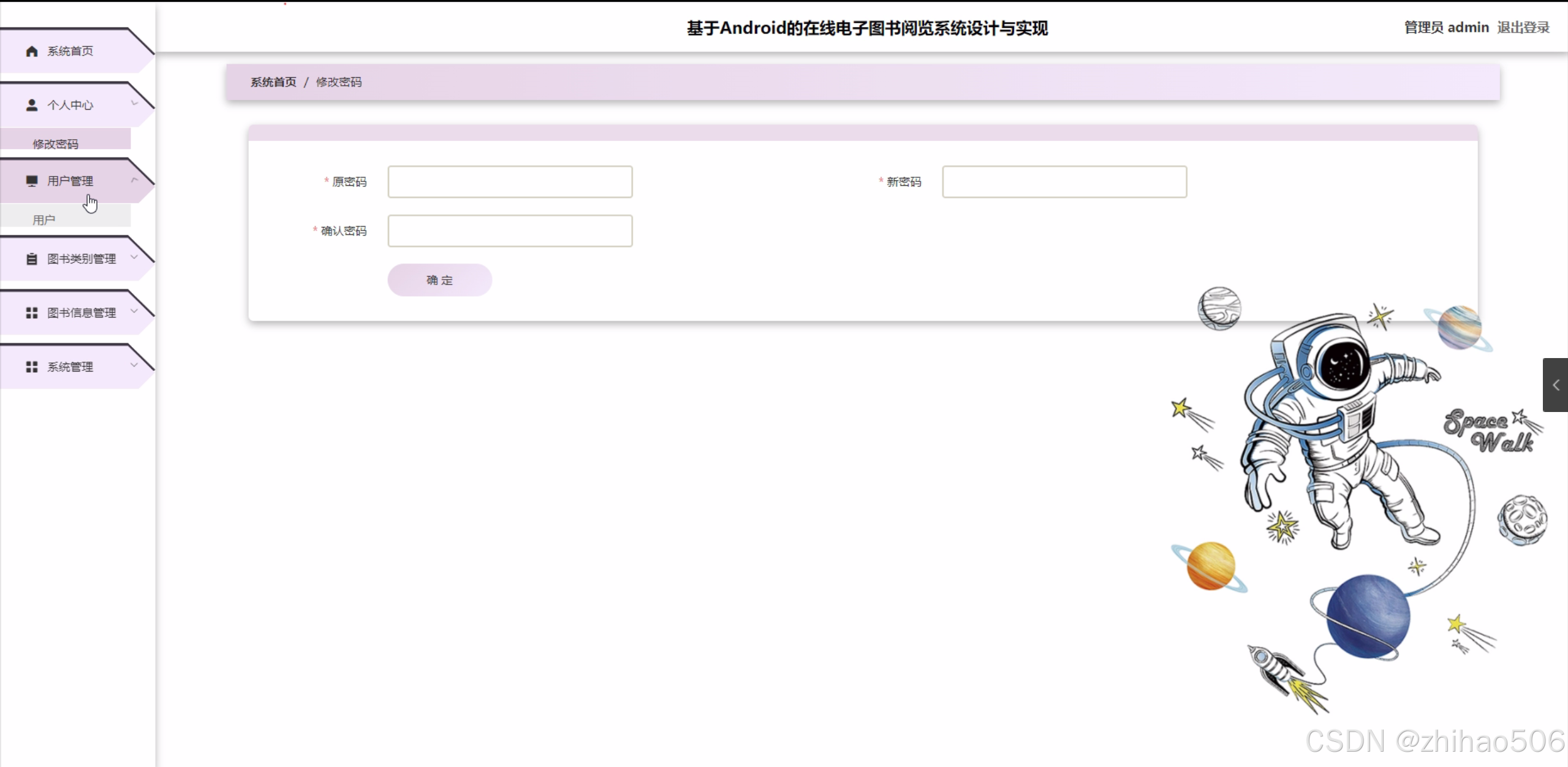This screenshot has height=767, width=1568.
Task: Focus the 确认密码 input field
Action: pyautogui.click(x=510, y=231)
